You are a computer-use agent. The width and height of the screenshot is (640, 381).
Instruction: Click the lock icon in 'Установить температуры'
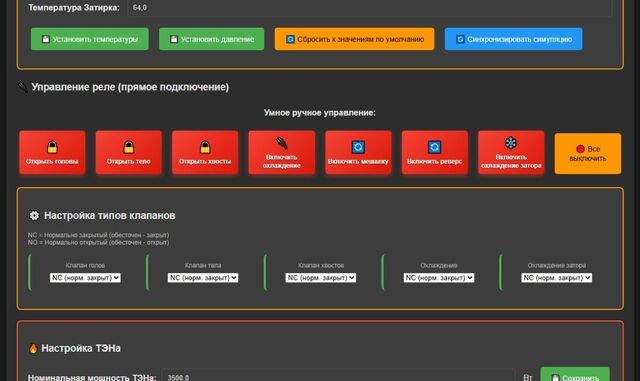[46, 39]
